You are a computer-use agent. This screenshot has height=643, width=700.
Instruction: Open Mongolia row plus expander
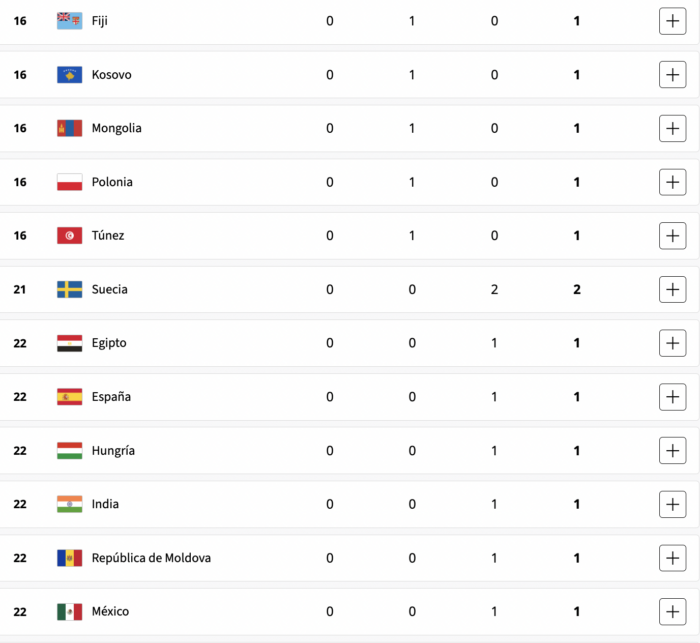[672, 129]
